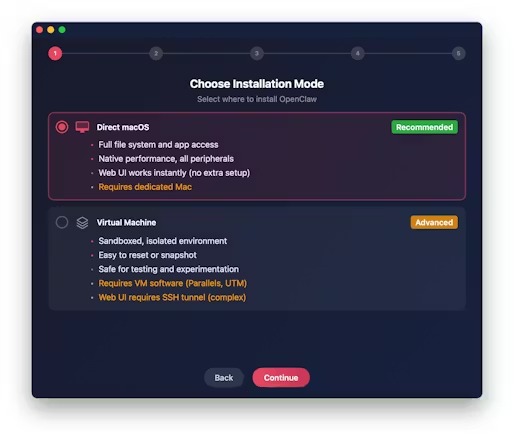Jump to step 3 in progress bar
Viewport: 514px width, 440px height.
tap(257, 53)
